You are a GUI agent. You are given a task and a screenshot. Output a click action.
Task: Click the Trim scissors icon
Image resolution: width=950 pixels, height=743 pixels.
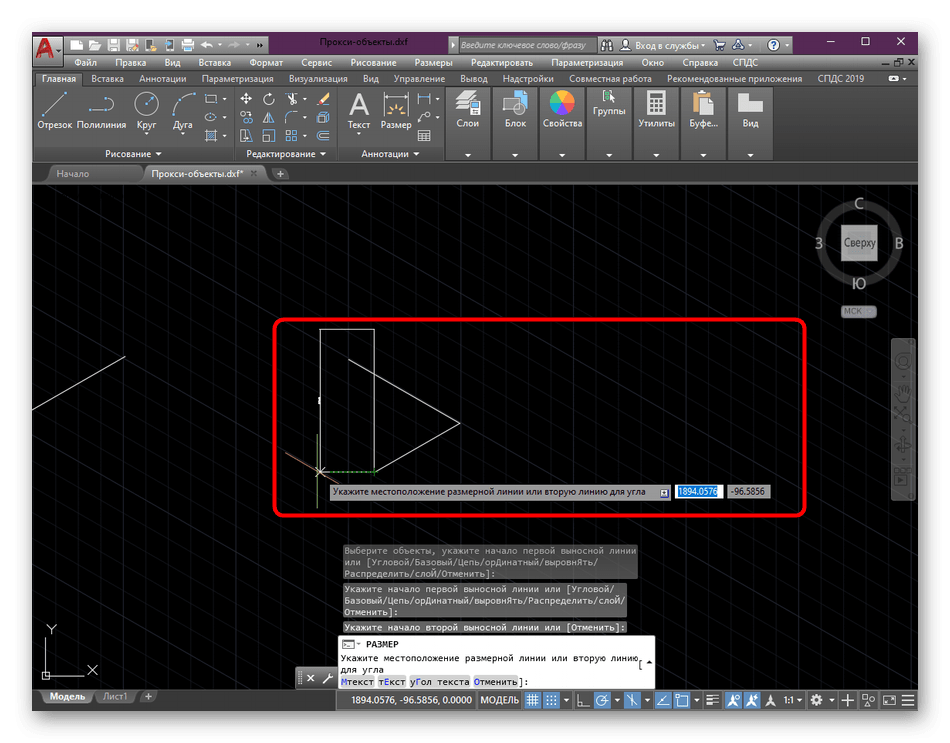tap(292, 99)
